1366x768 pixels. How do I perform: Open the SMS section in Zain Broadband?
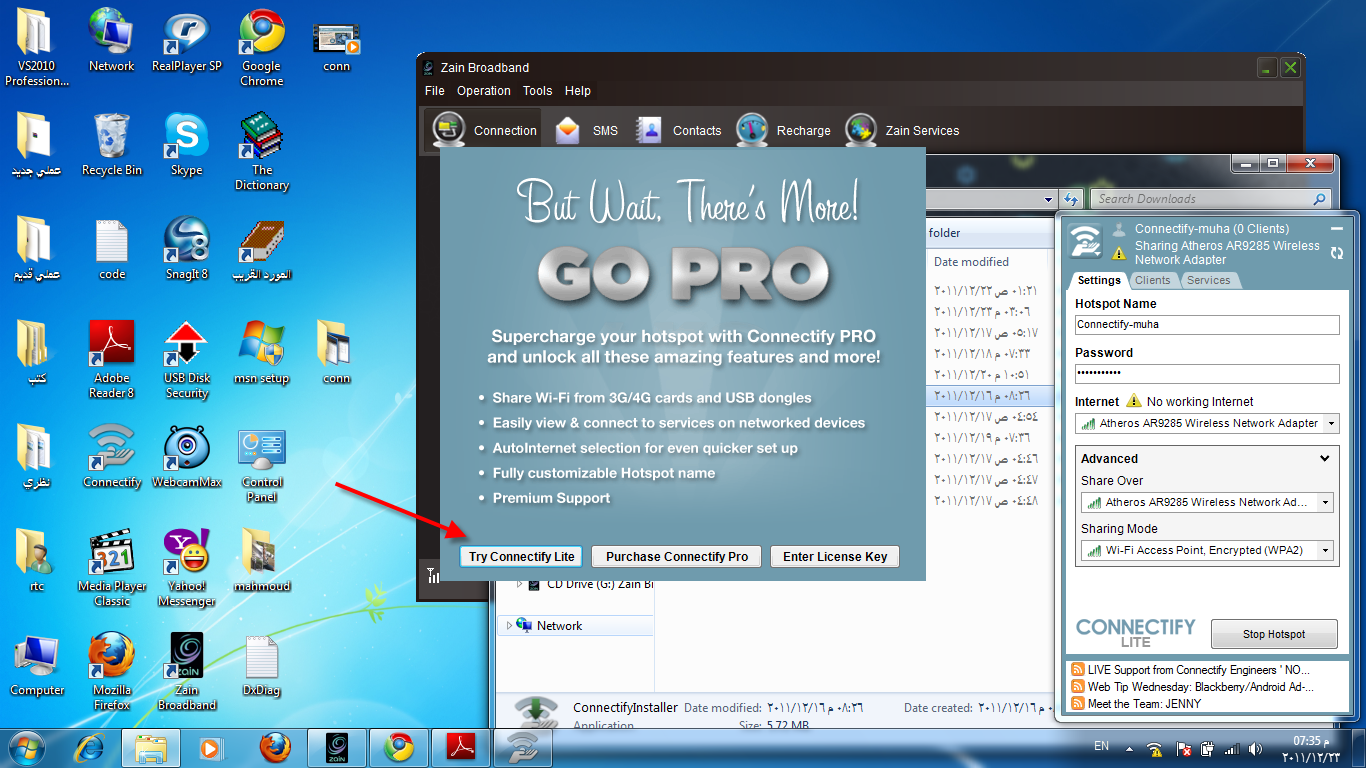pos(587,130)
